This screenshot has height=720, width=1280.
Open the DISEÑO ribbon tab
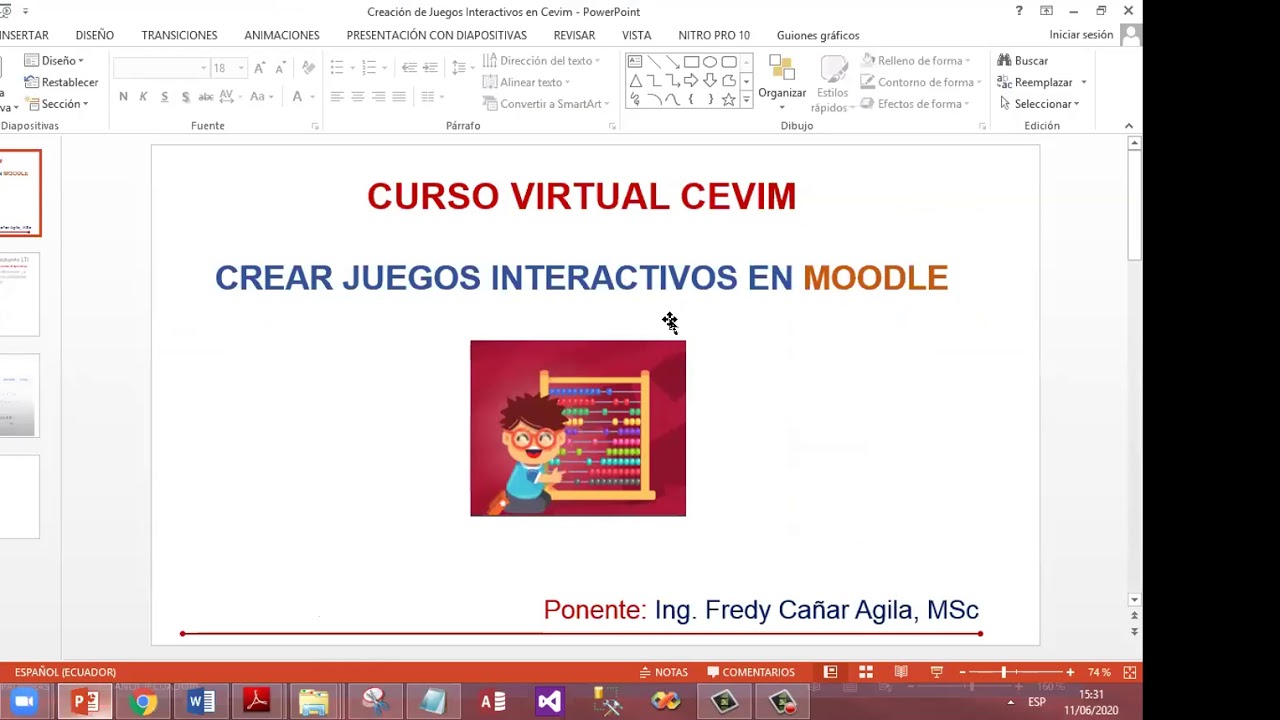[x=95, y=35]
